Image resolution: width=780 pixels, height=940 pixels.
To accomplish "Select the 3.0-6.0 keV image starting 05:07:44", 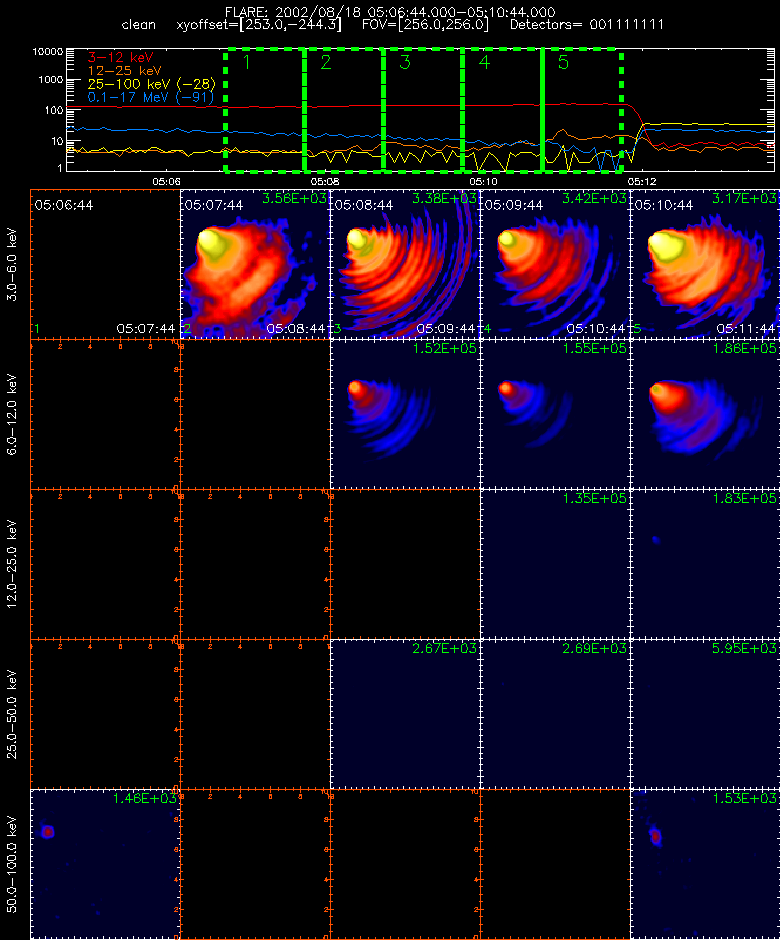I will click(x=255, y=264).
